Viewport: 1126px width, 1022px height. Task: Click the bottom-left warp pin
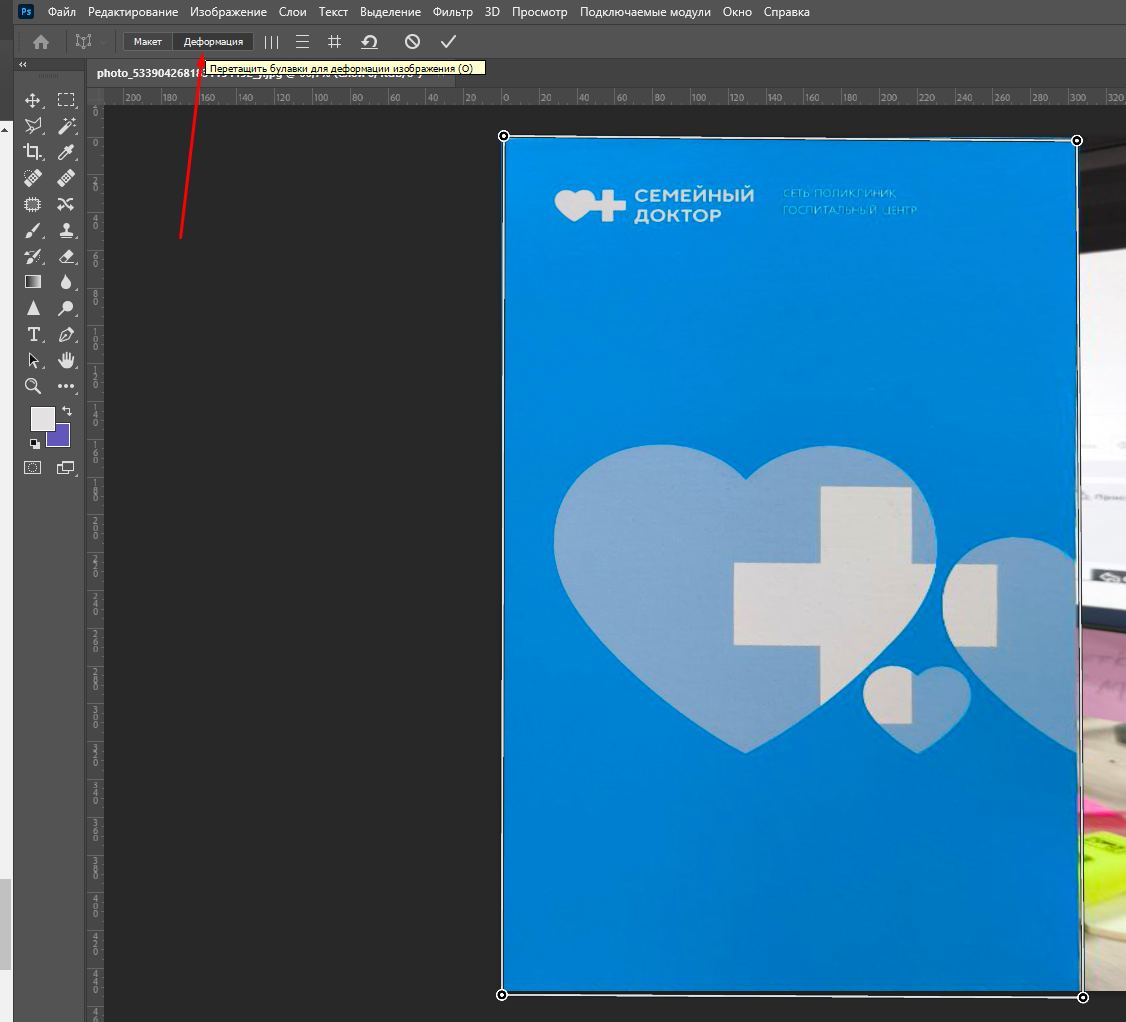click(x=502, y=995)
